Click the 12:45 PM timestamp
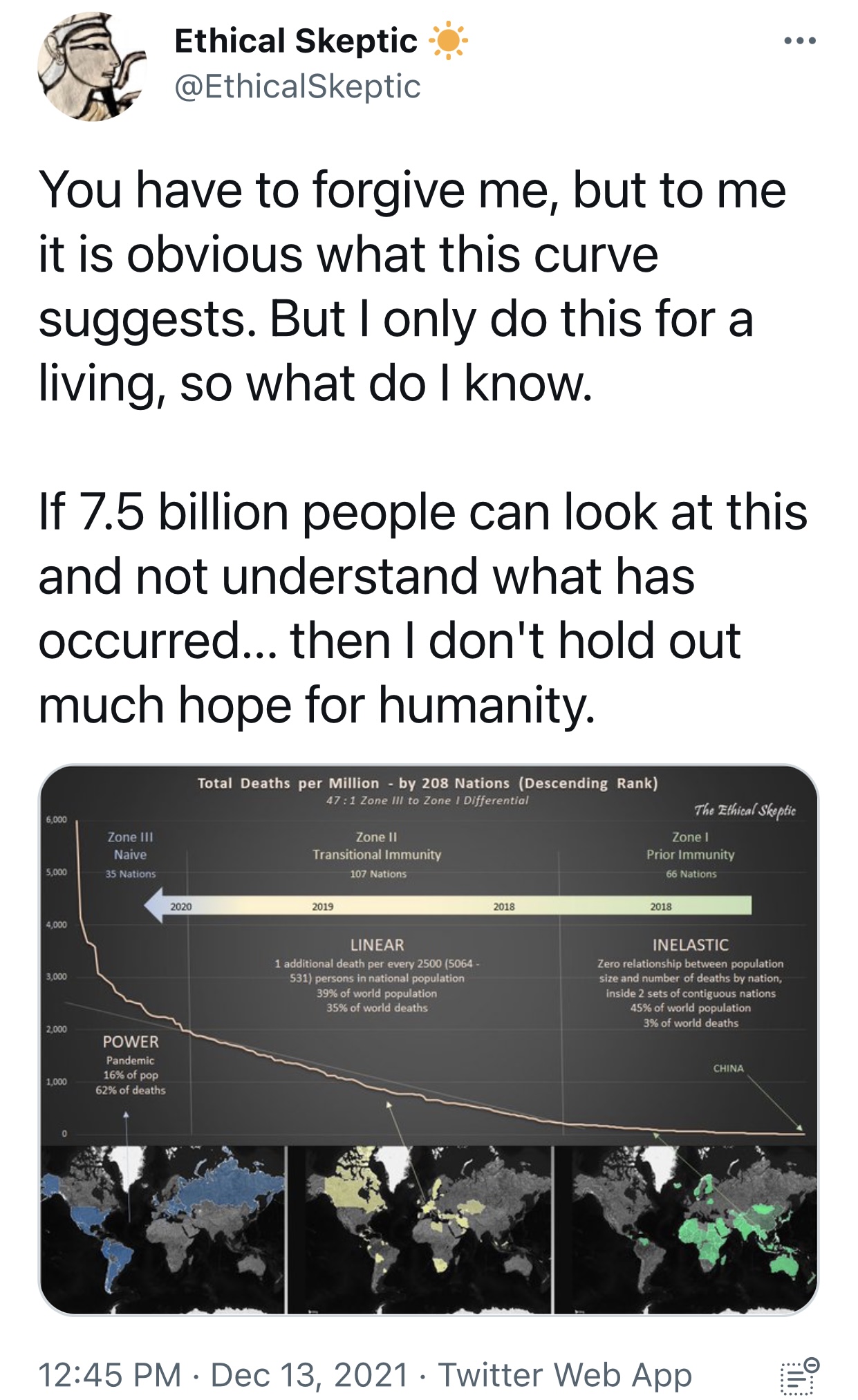Image resolution: width=858 pixels, height=1400 pixels. coord(110,1374)
